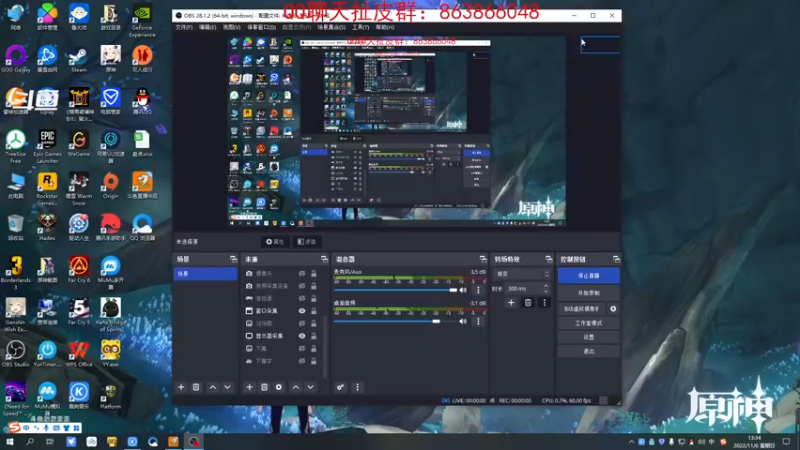Screen dimensions: 800x450
Task: Remove the transition with the trash icon
Action: point(528,303)
